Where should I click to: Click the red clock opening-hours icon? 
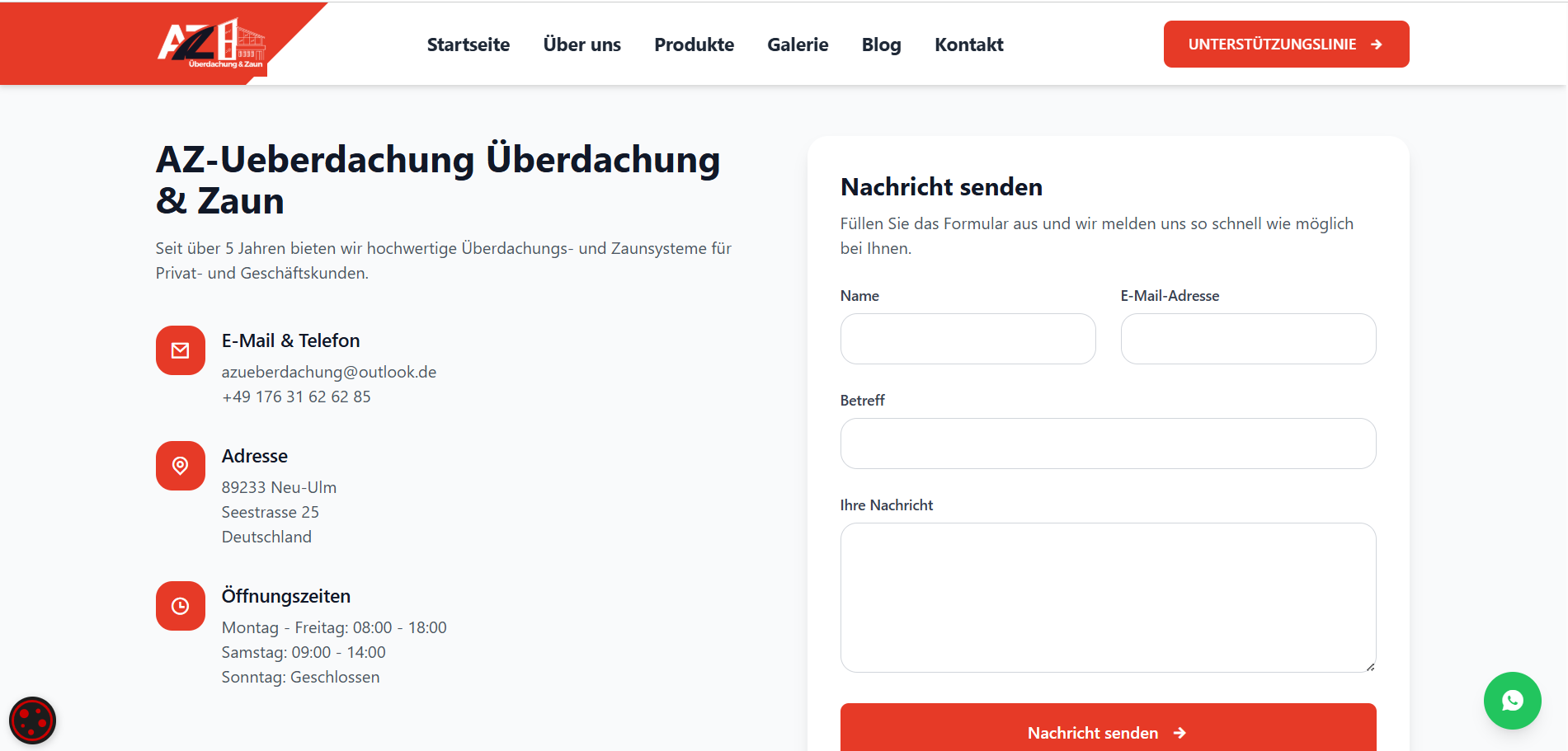[x=181, y=606]
